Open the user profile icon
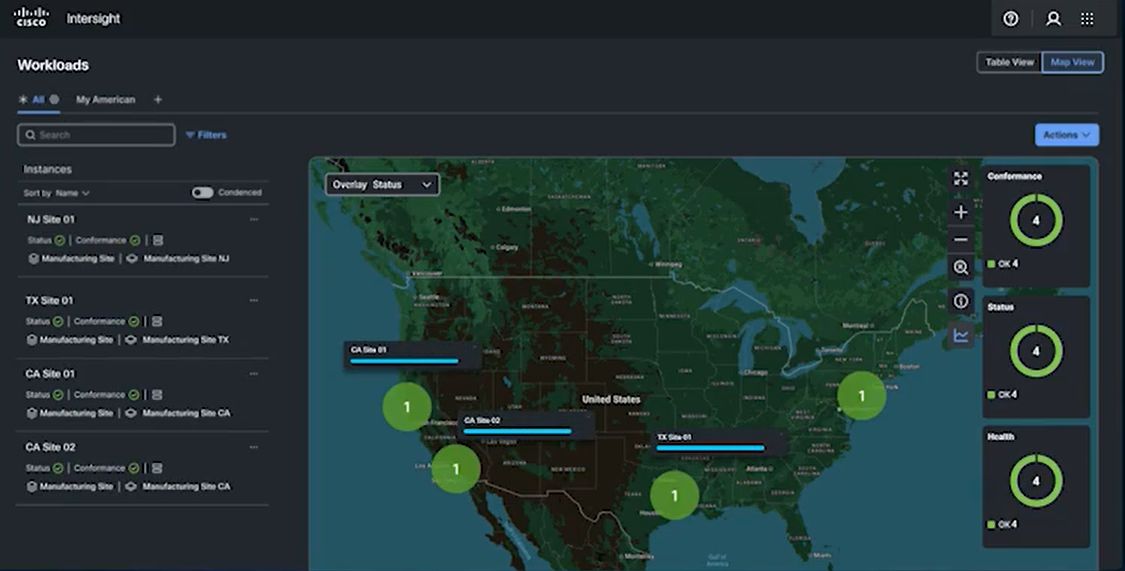This screenshot has width=1125, height=571. coord(1053,19)
